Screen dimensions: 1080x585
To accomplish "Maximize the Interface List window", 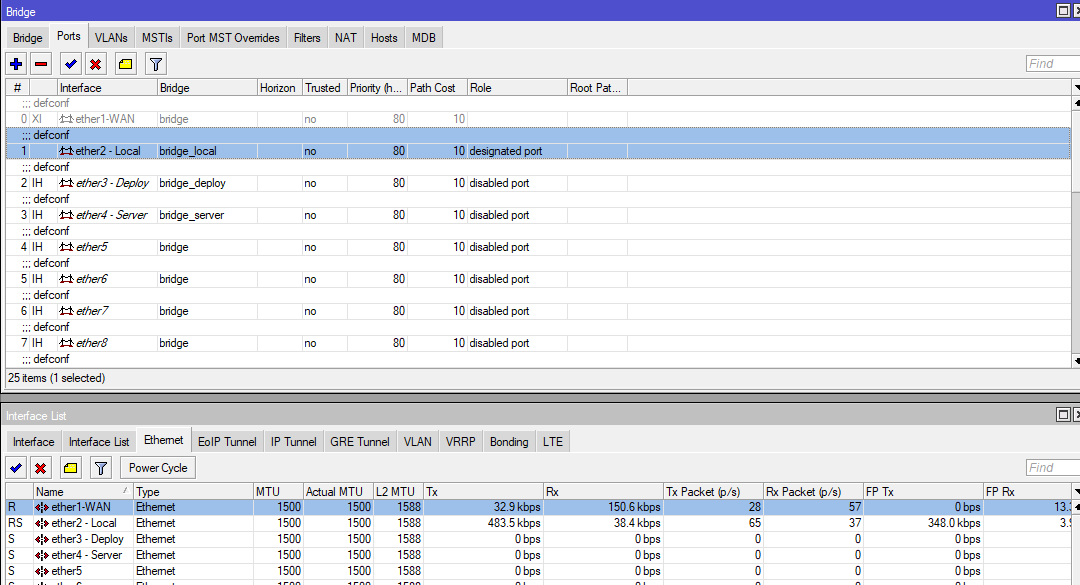I will coord(1063,415).
